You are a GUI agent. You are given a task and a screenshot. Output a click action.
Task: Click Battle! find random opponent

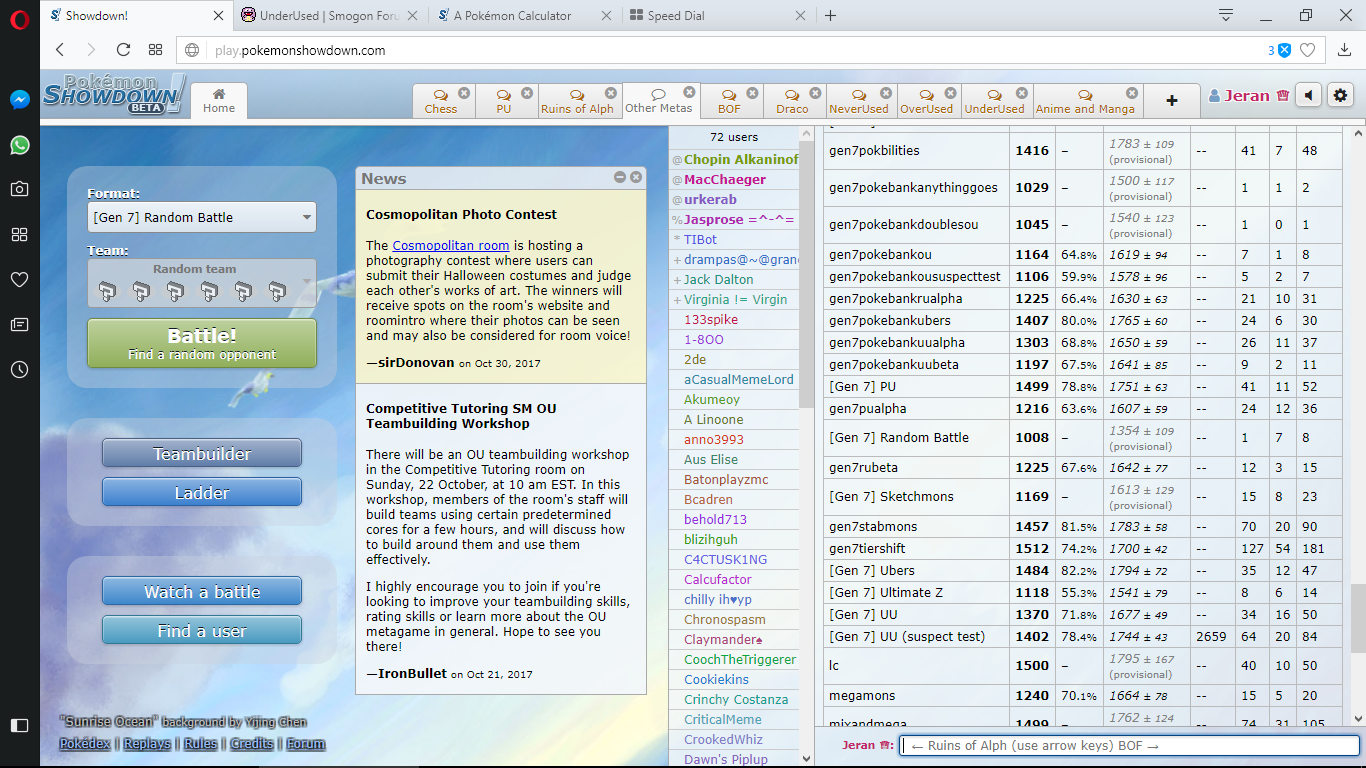(202, 343)
